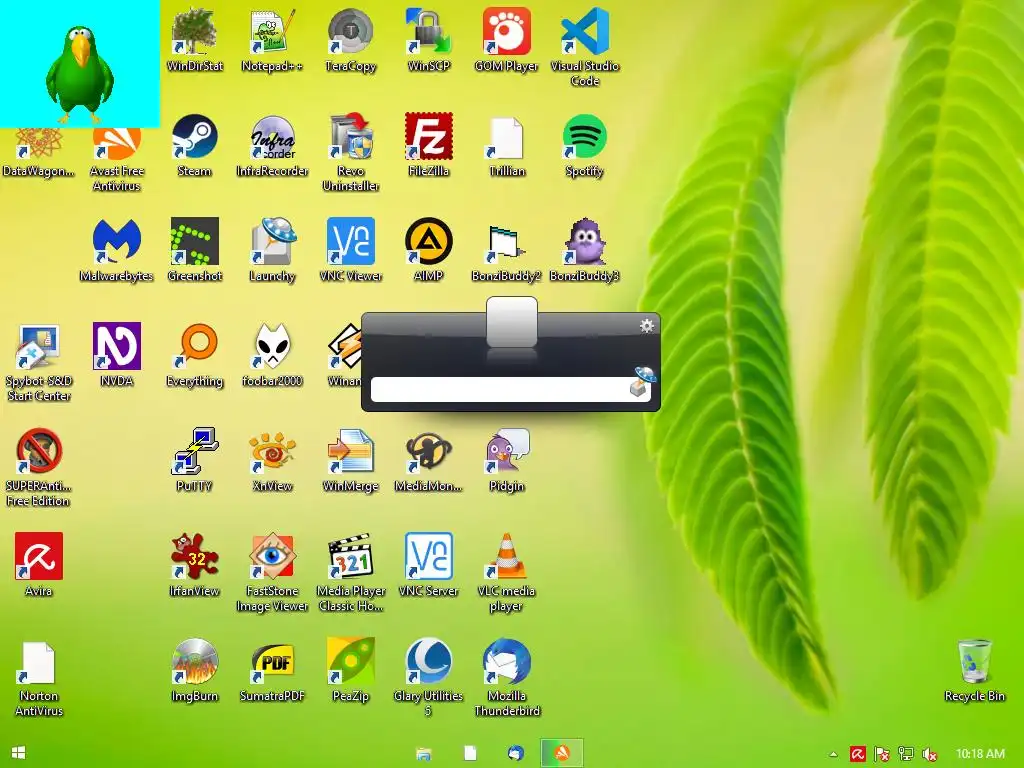Select the MediaMonkey desktop icon

coord(428,460)
